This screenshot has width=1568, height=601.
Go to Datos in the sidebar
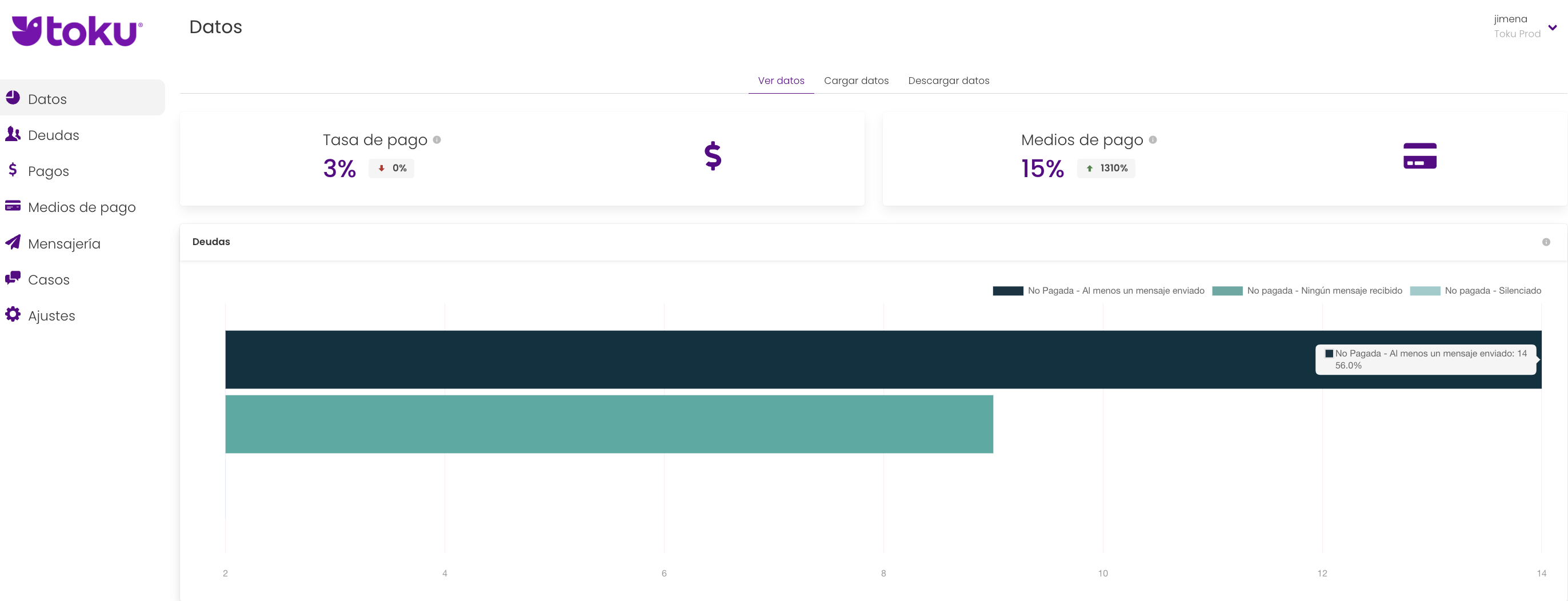(x=82, y=98)
